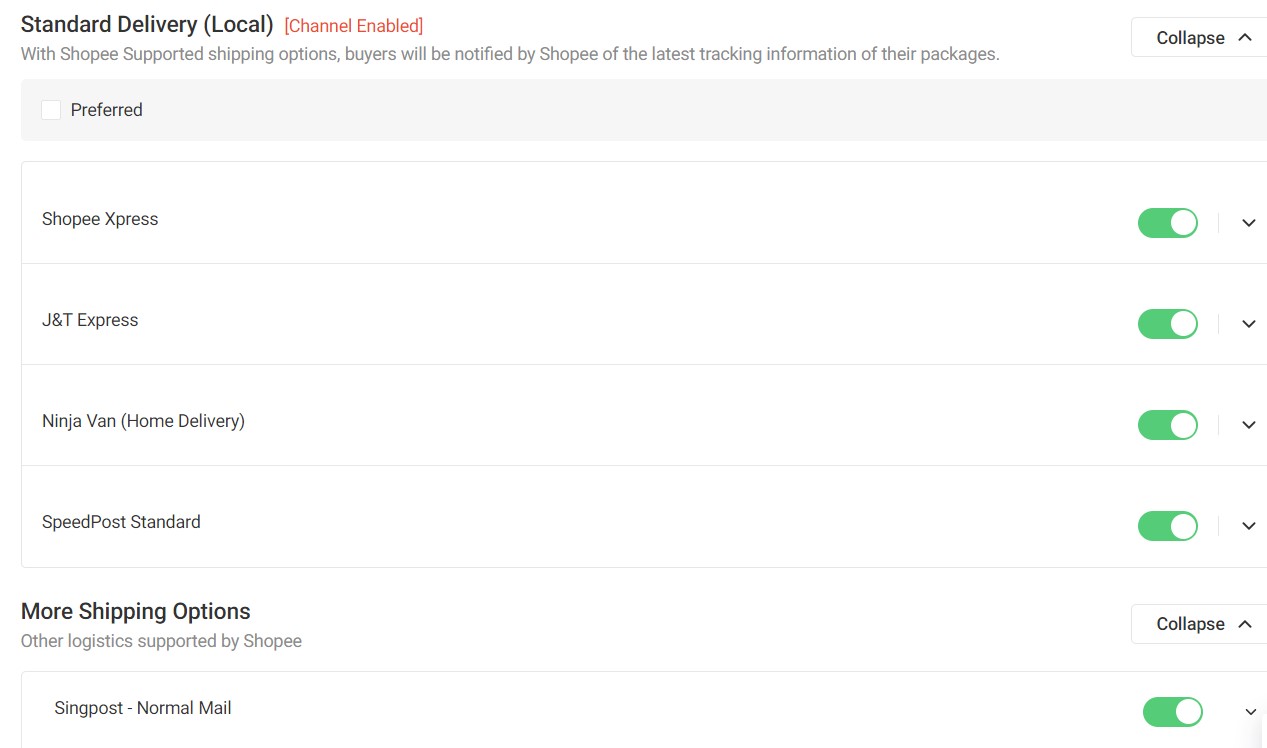Tick the Preferred checkbox

point(51,110)
